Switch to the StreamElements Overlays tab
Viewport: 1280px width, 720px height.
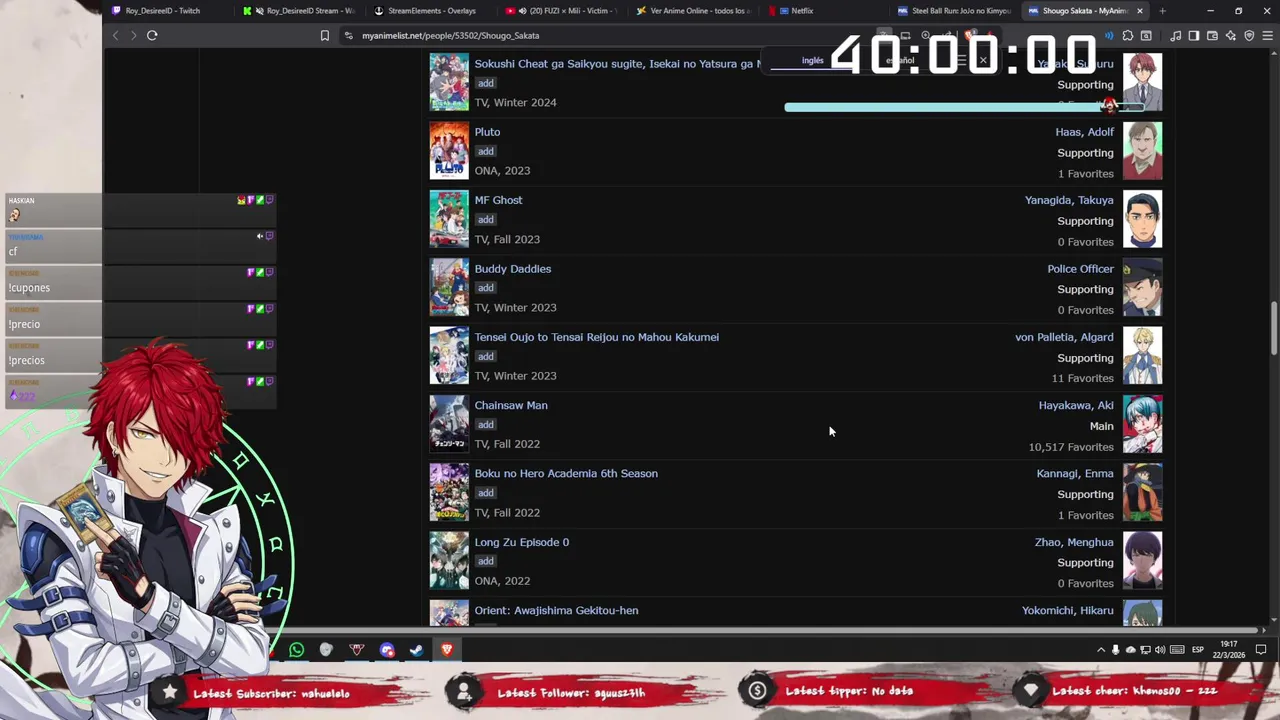pos(430,11)
